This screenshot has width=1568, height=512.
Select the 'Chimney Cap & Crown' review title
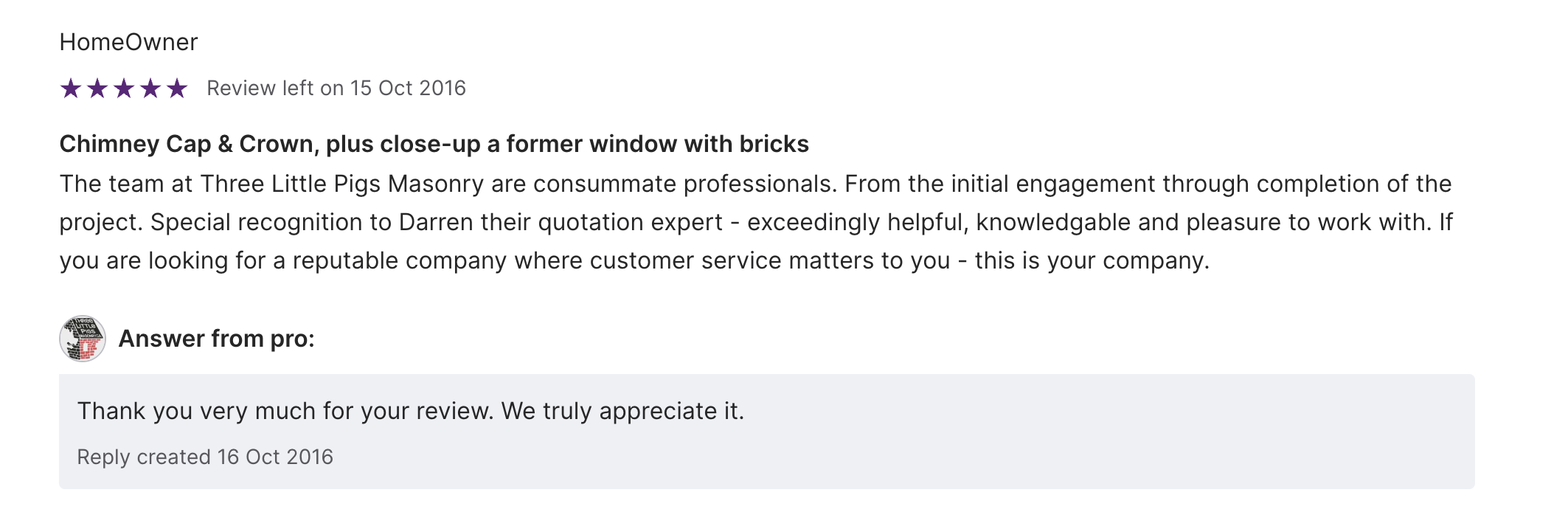click(x=434, y=144)
